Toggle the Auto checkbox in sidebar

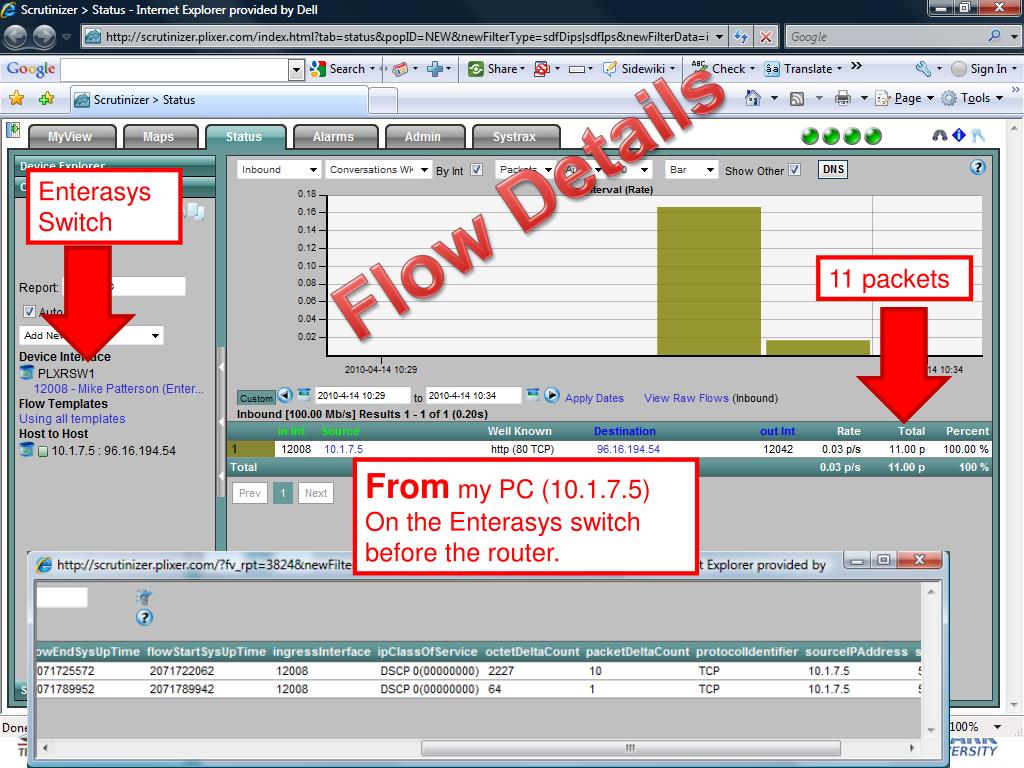[29, 312]
